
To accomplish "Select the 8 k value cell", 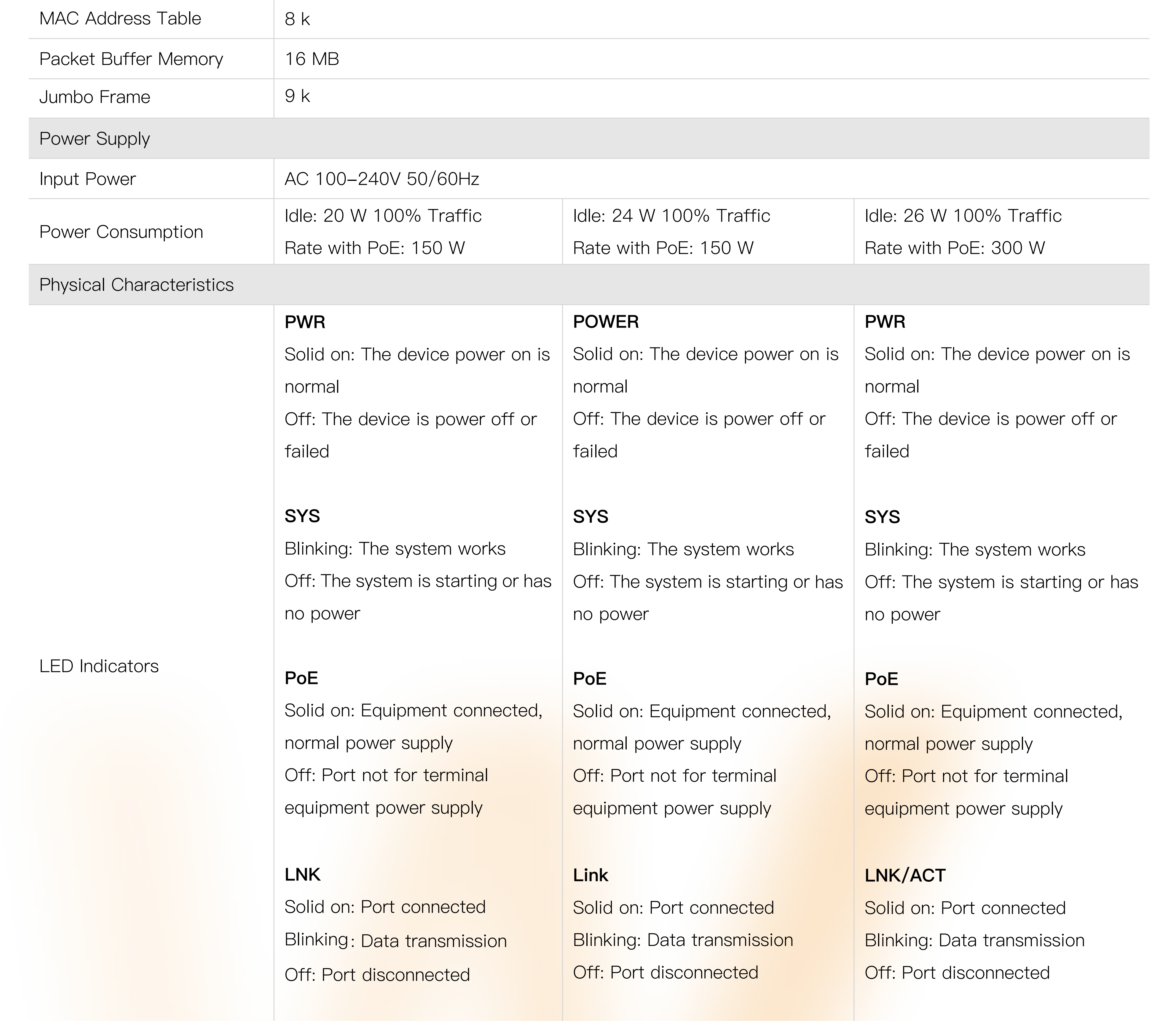I will pyautogui.click(x=297, y=19).
